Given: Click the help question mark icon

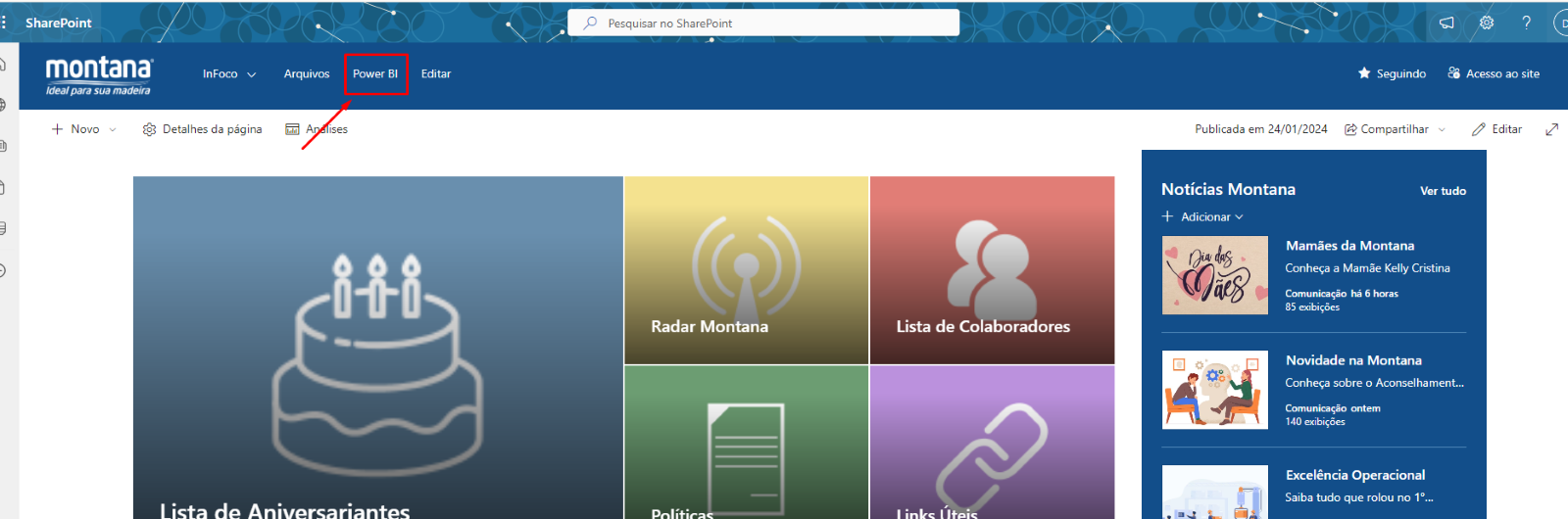Looking at the screenshot, I should 1526,23.
